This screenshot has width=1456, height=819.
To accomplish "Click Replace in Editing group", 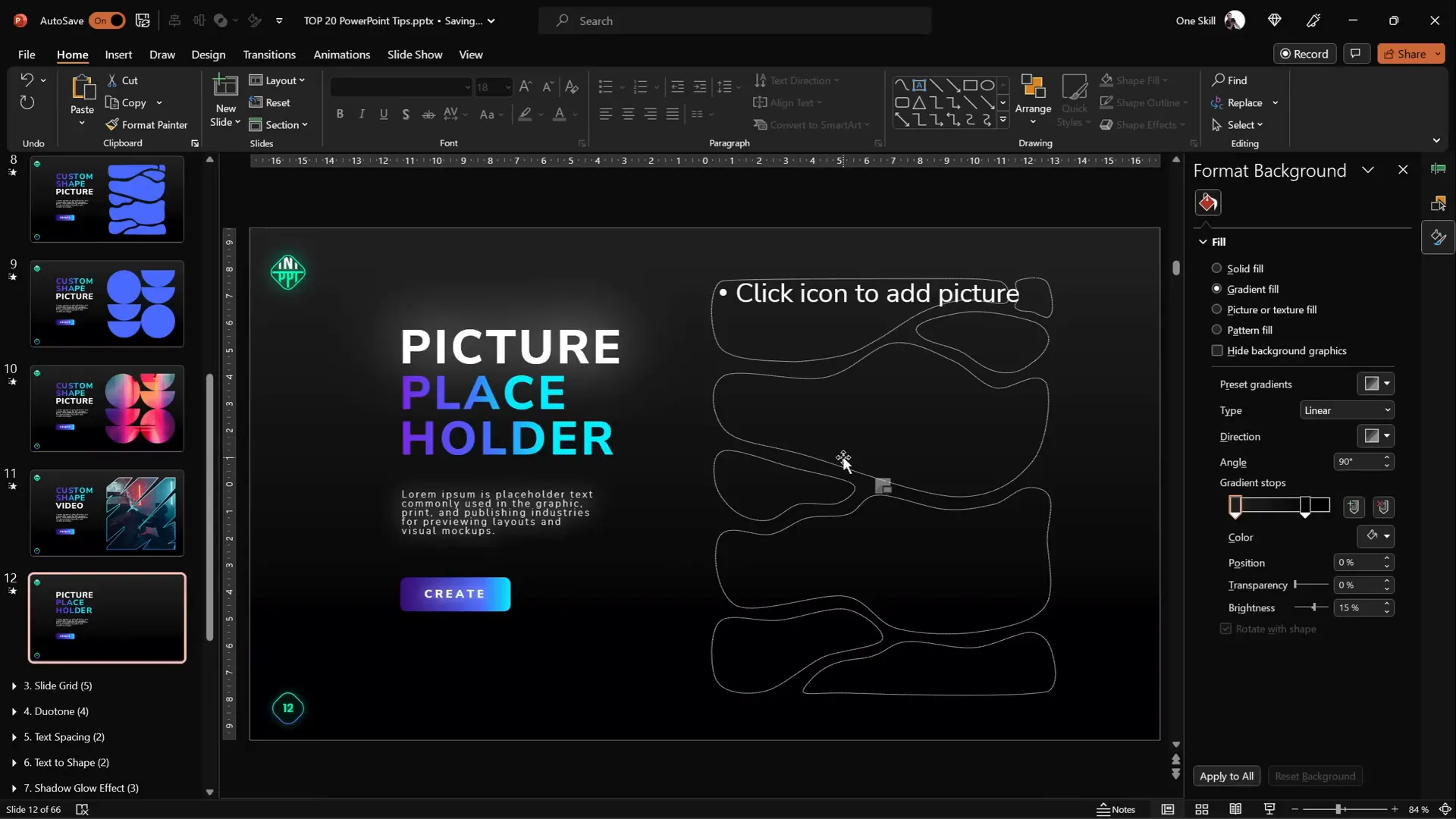I will 1236,102.
